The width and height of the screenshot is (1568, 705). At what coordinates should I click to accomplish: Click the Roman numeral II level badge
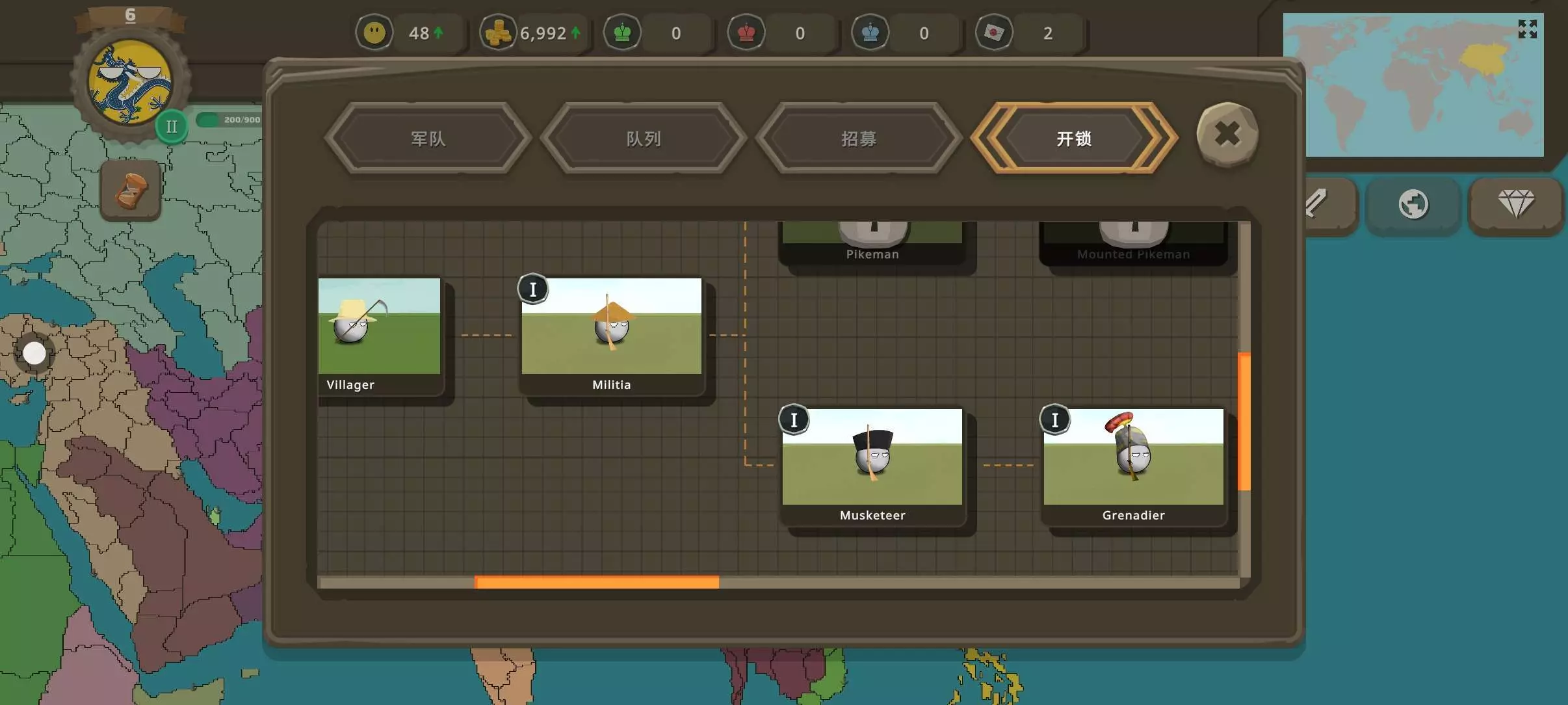172,126
